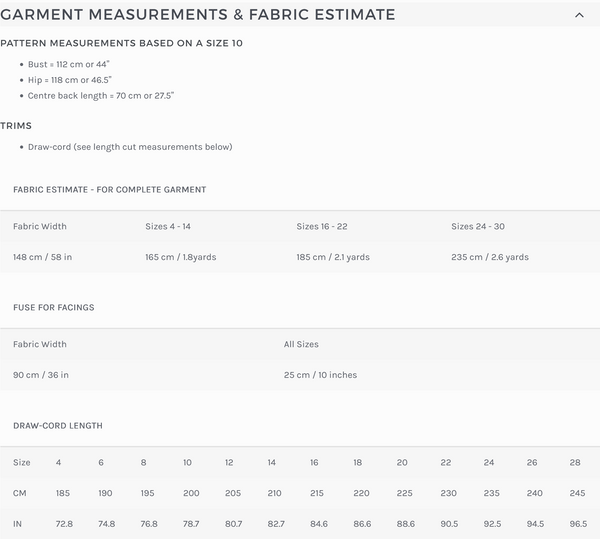Select size 22 column header
Screen dimensions: 600x539
[446, 462]
